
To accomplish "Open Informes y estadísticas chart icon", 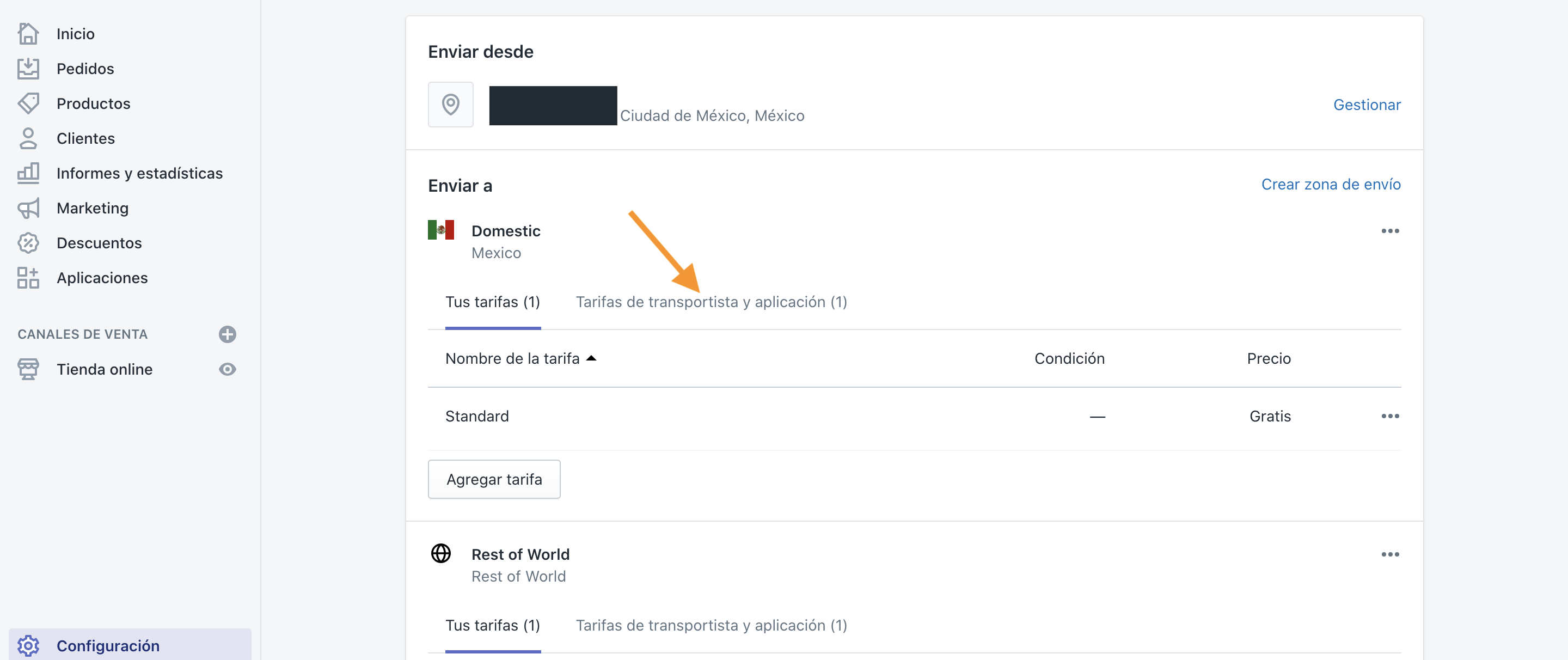I will click(28, 173).
